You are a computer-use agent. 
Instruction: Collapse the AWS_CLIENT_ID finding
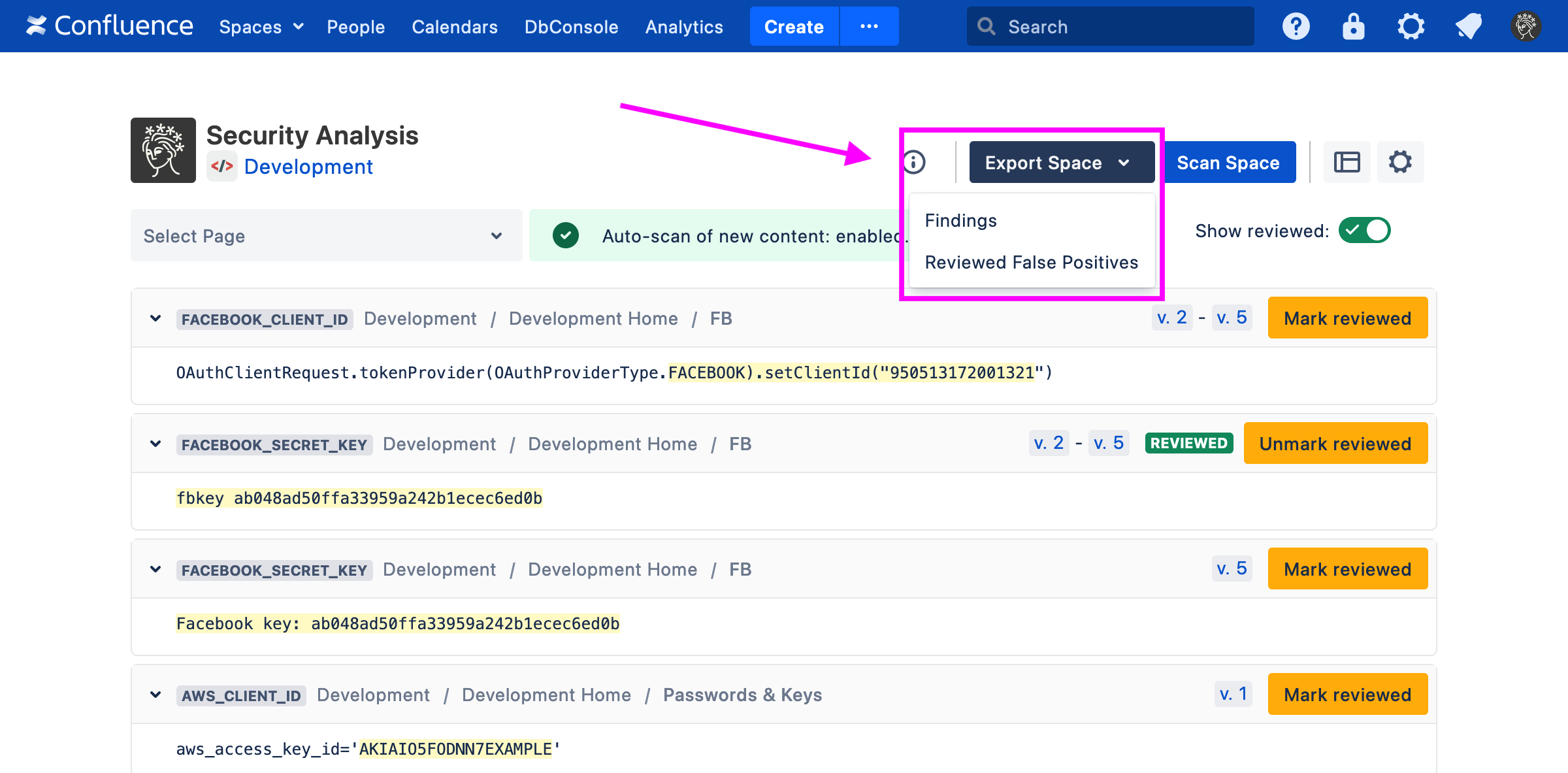pos(155,695)
